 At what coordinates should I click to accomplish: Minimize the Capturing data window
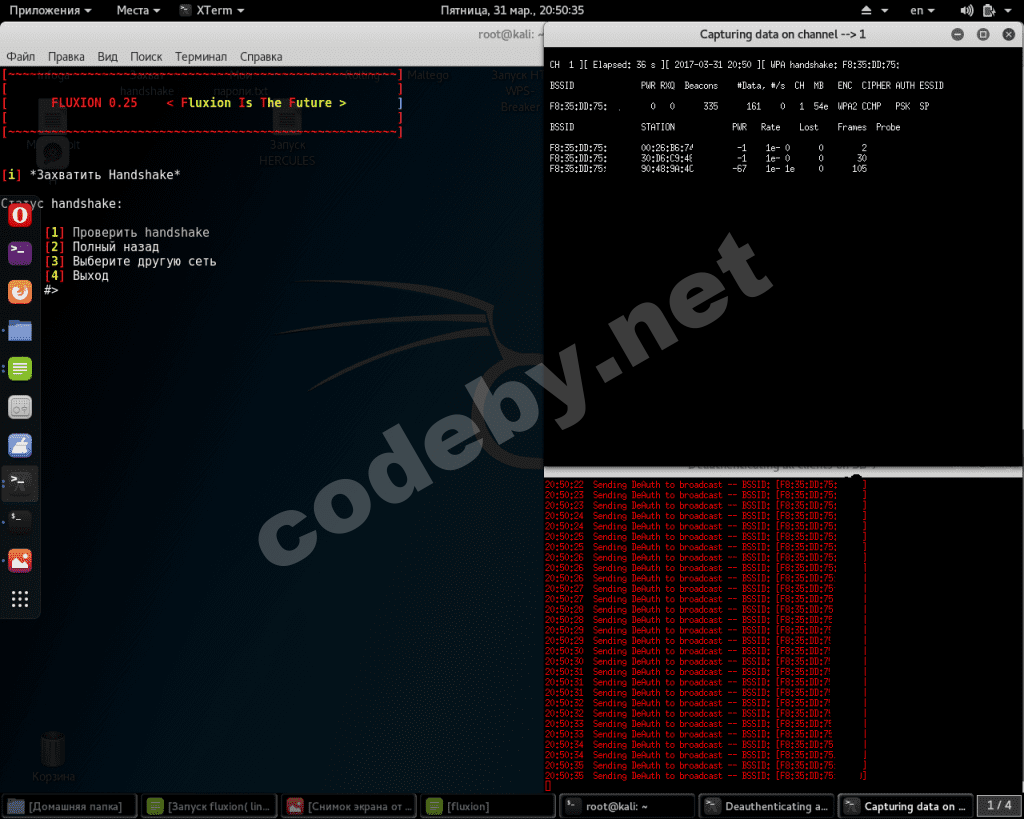(957, 35)
